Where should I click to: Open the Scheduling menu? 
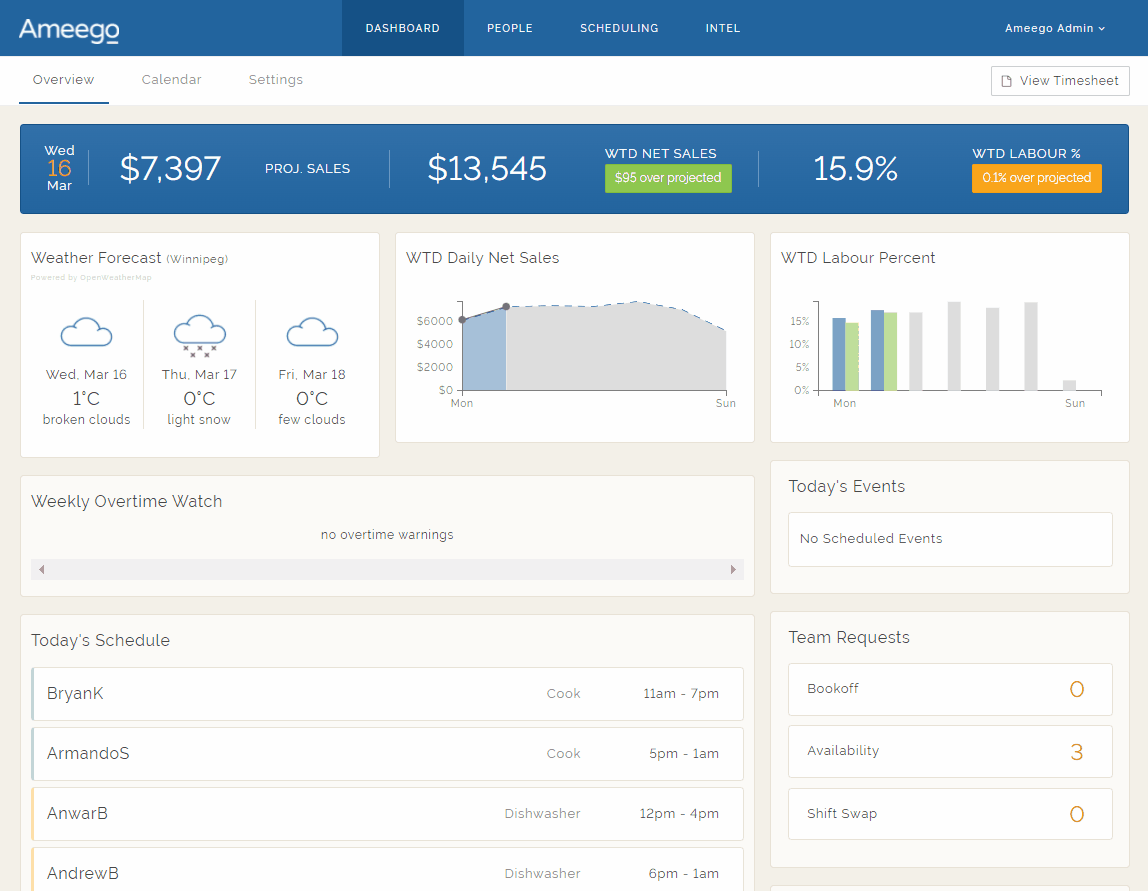[x=619, y=28]
